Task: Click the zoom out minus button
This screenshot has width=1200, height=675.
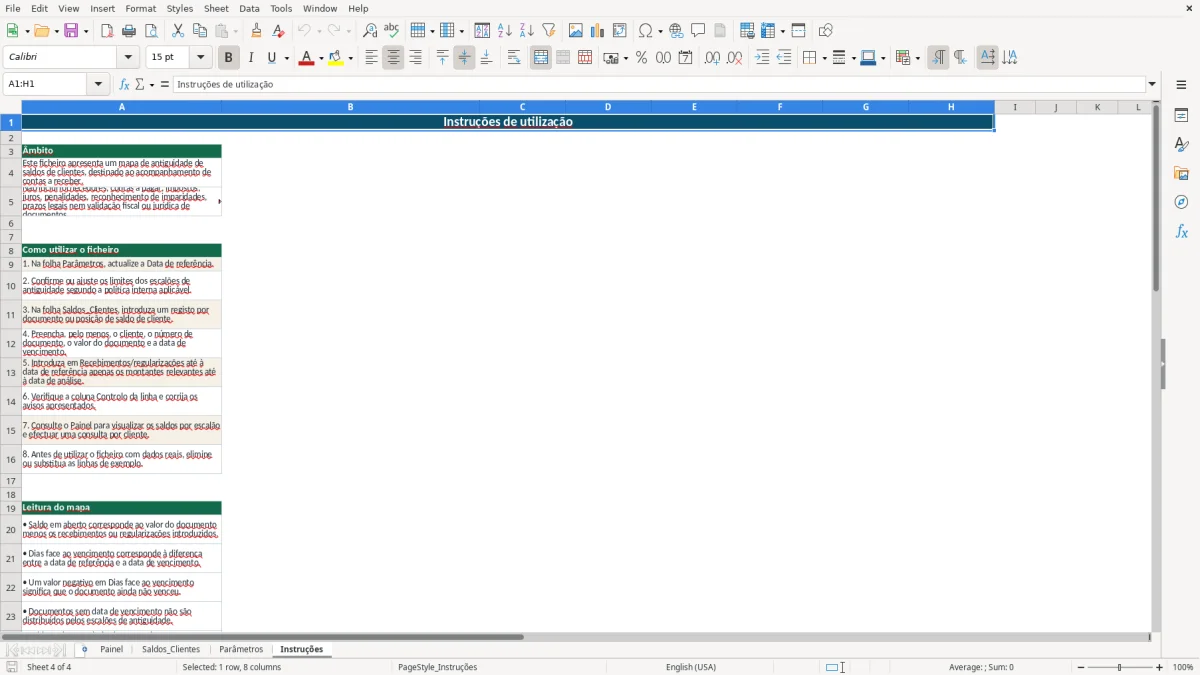Action: (1081, 667)
